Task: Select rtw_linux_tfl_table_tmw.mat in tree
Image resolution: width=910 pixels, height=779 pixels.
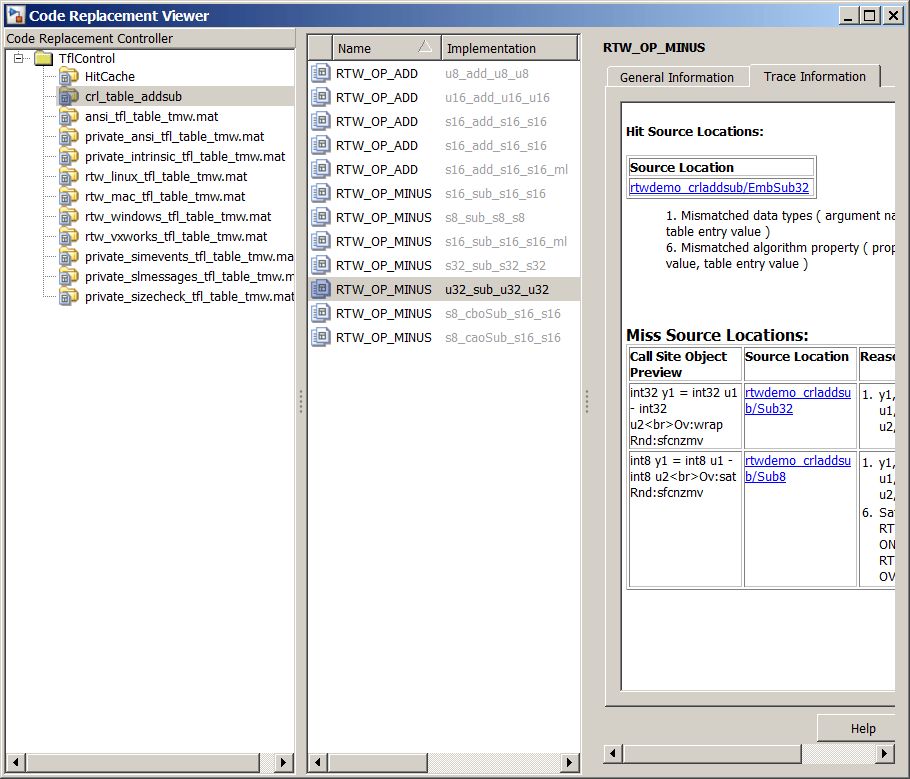Action: point(166,176)
